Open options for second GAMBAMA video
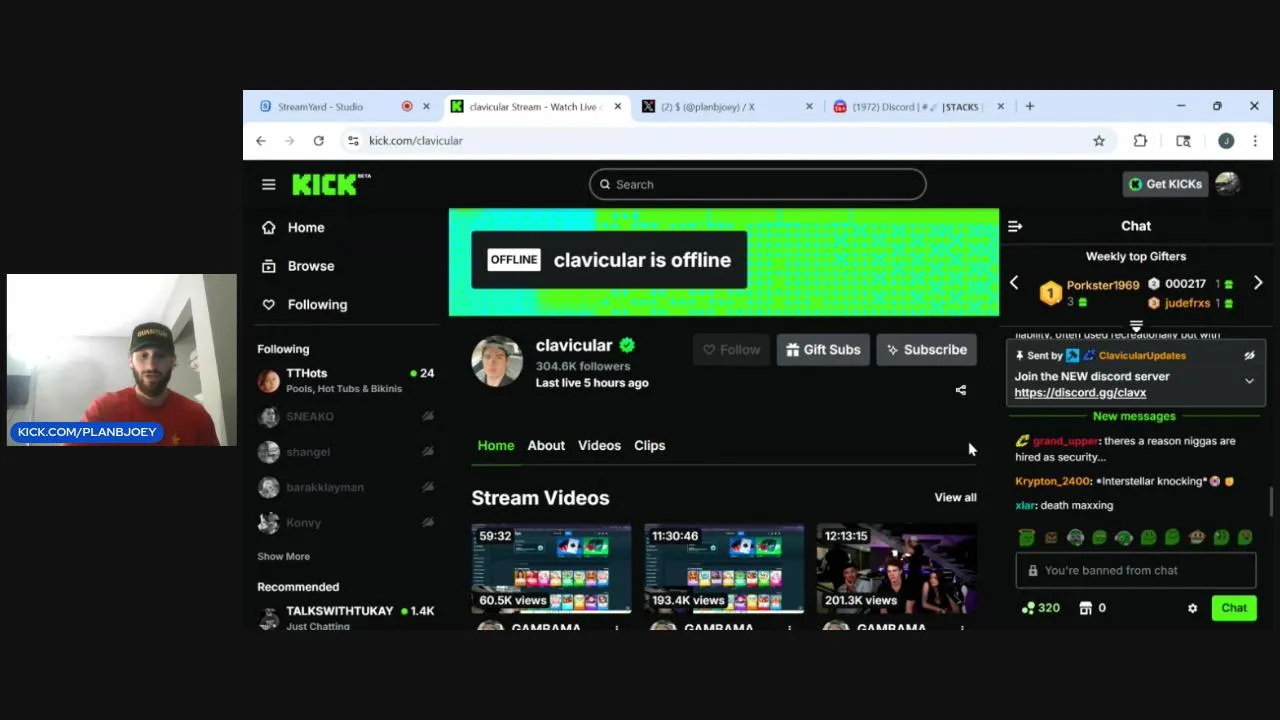 (789, 628)
